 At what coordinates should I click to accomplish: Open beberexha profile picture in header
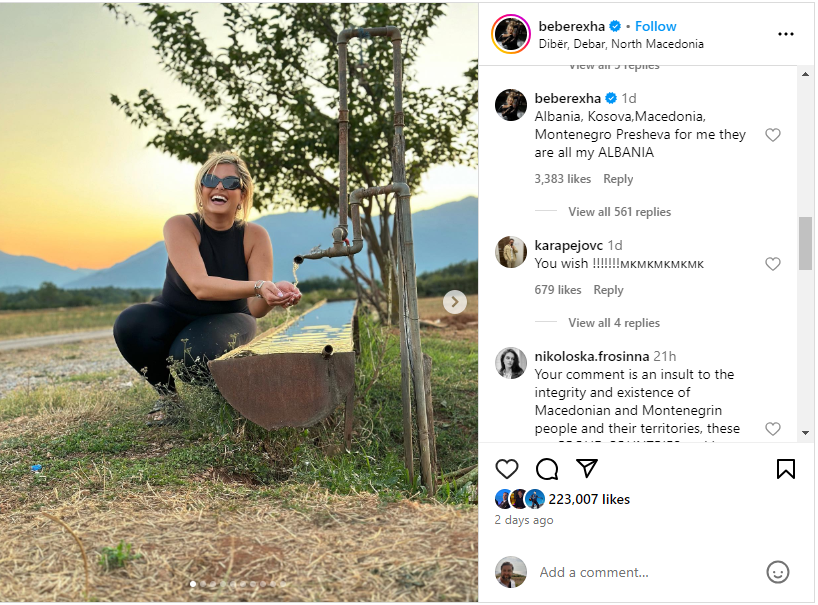pos(511,34)
